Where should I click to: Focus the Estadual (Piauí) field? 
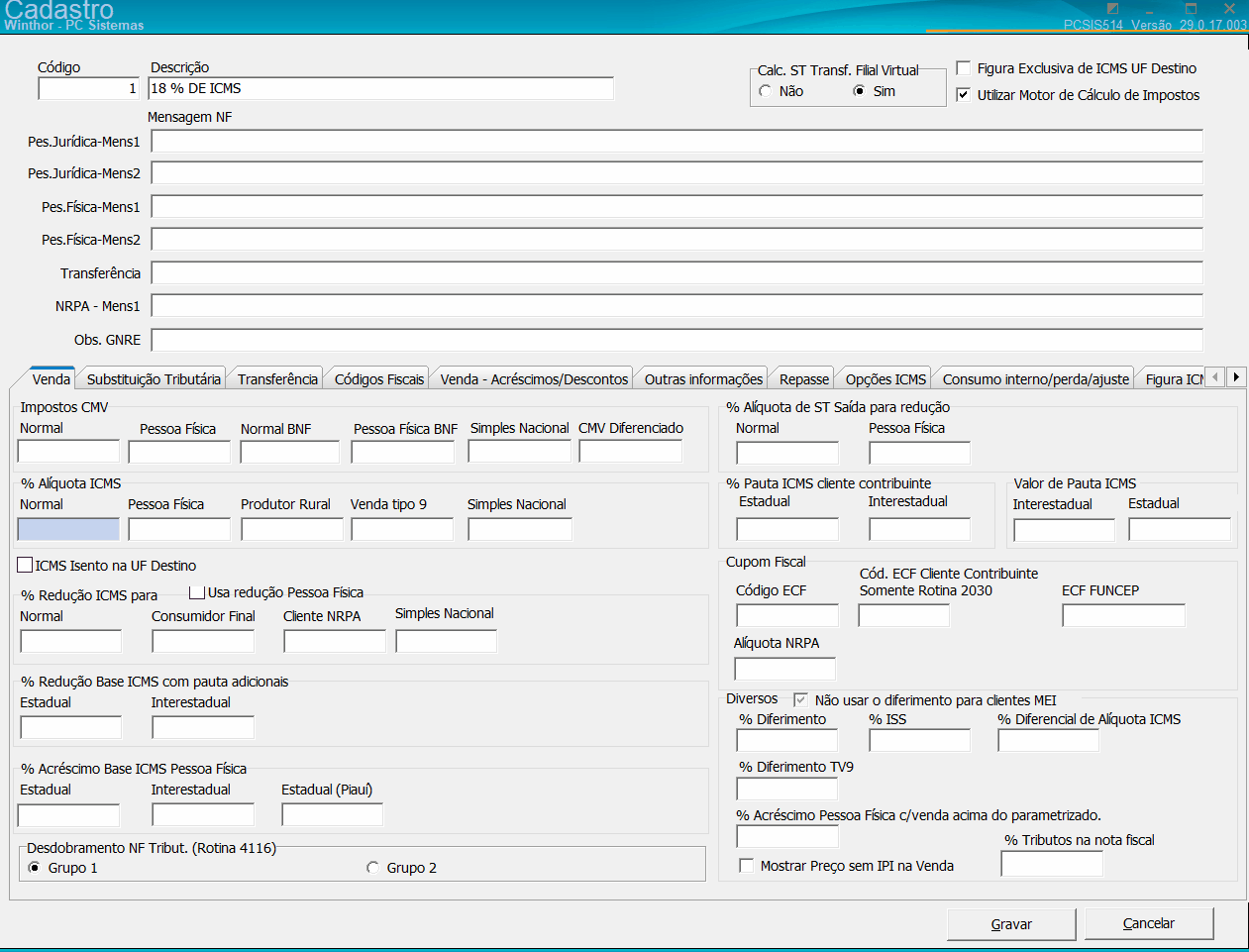pyautogui.click(x=332, y=814)
